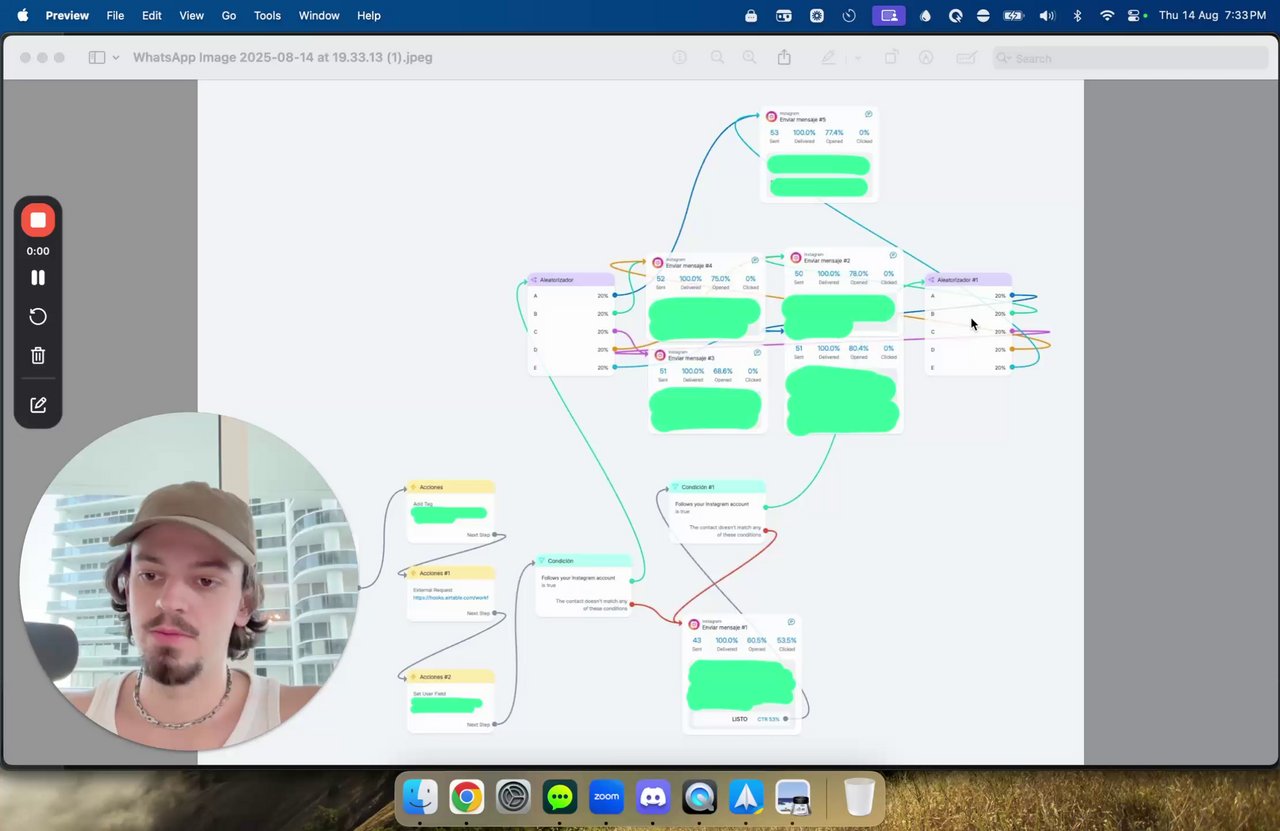Click the 'Enviar mensaje #5' node title
The width and height of the screenshot is (1280, 831).
[x=803, y=120]
